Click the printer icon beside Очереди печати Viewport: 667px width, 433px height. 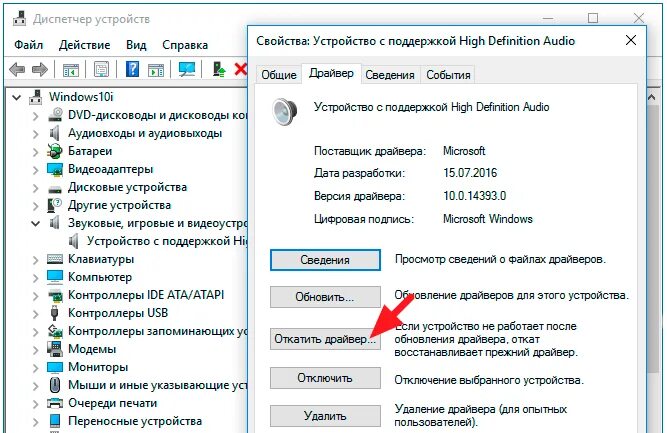point(55,403)
